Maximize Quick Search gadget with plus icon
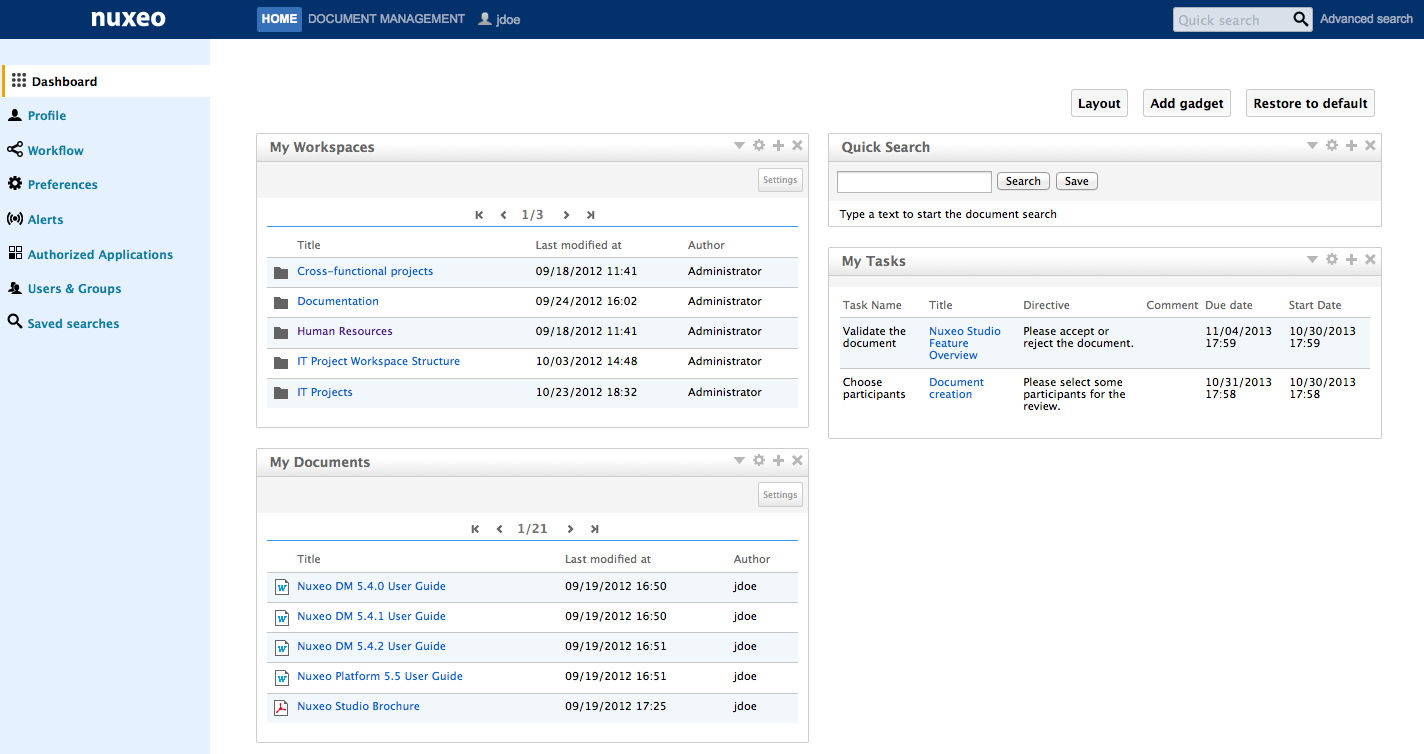Image resolution: width=1424 pixels, height=754 pixels. click(x=1351, y=146)
